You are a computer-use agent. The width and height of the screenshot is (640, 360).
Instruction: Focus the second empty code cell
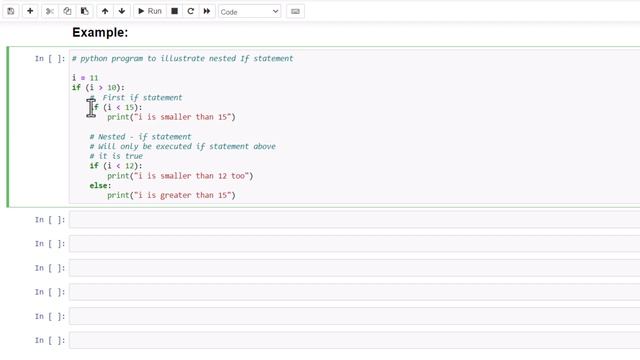click(354, 244)
